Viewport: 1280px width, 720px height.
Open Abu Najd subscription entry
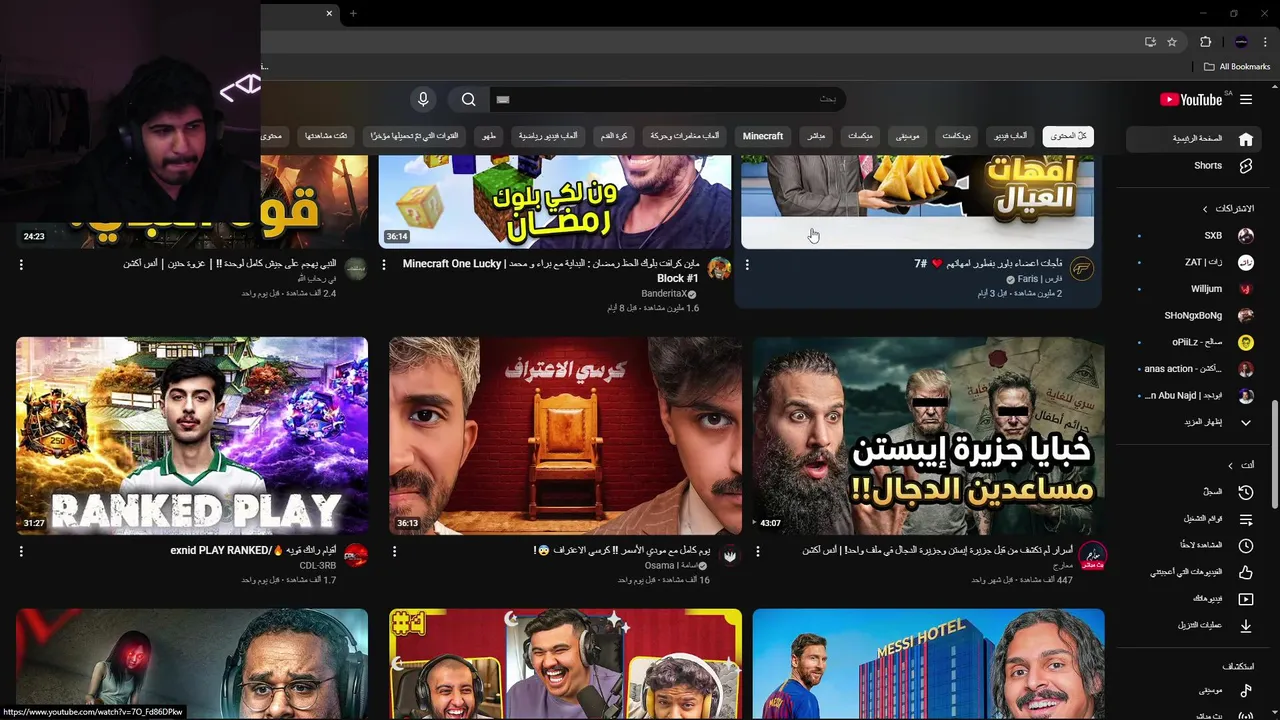pos(1196,396)
